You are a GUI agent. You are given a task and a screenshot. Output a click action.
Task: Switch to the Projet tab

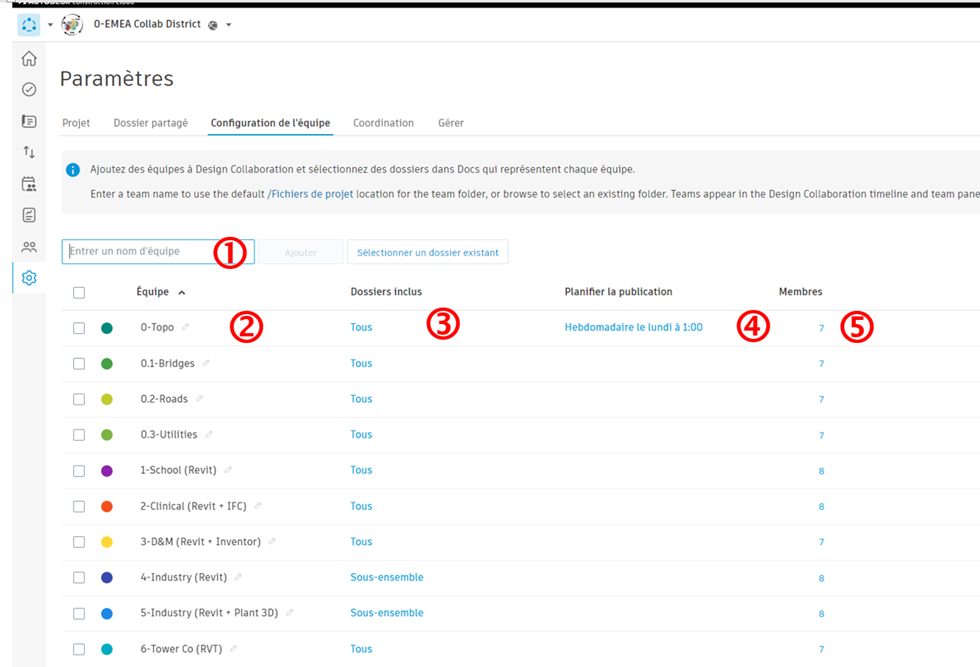coord(76,123)
